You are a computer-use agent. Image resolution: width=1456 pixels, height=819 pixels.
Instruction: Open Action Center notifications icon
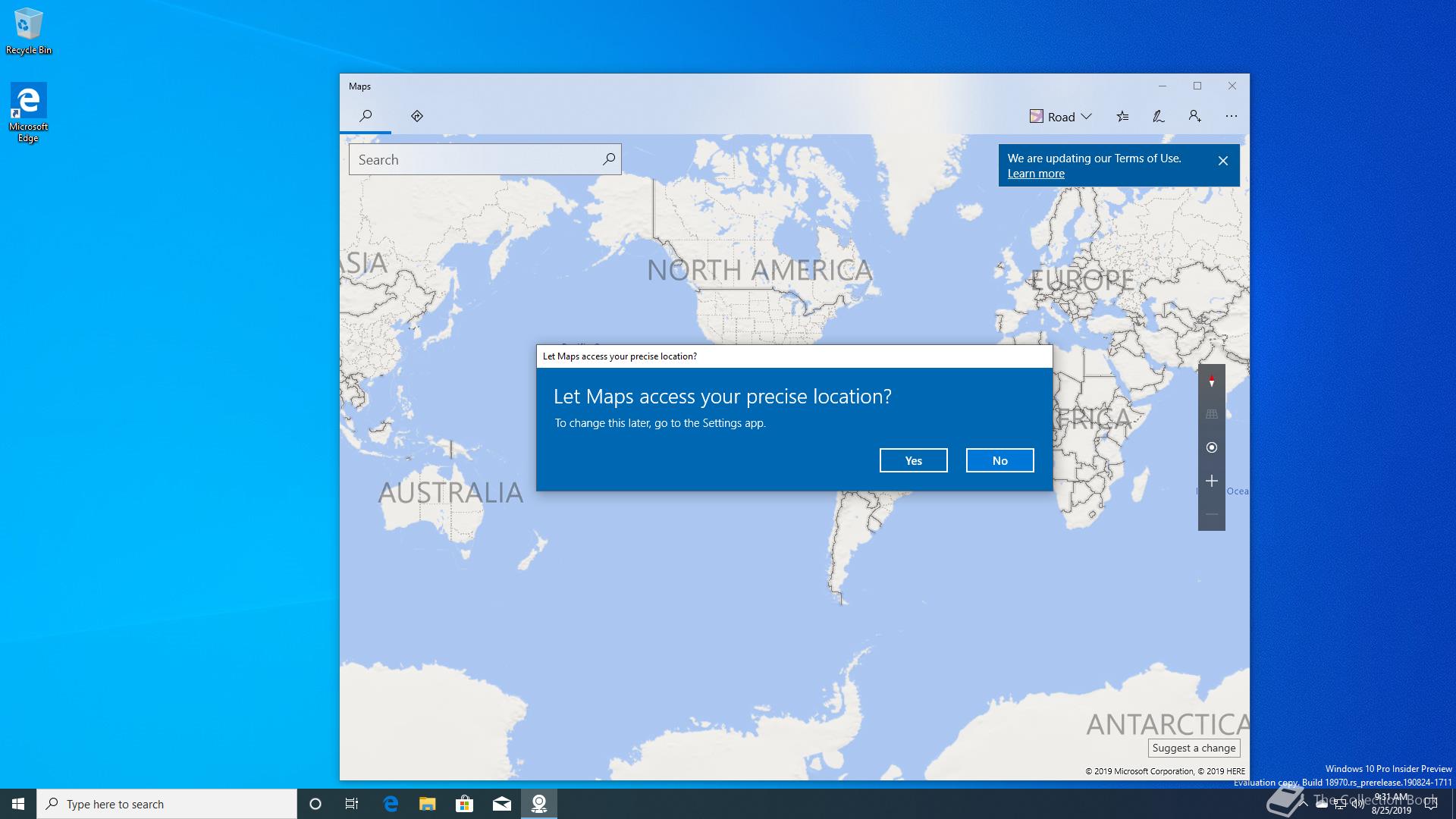pos(1431,804)
